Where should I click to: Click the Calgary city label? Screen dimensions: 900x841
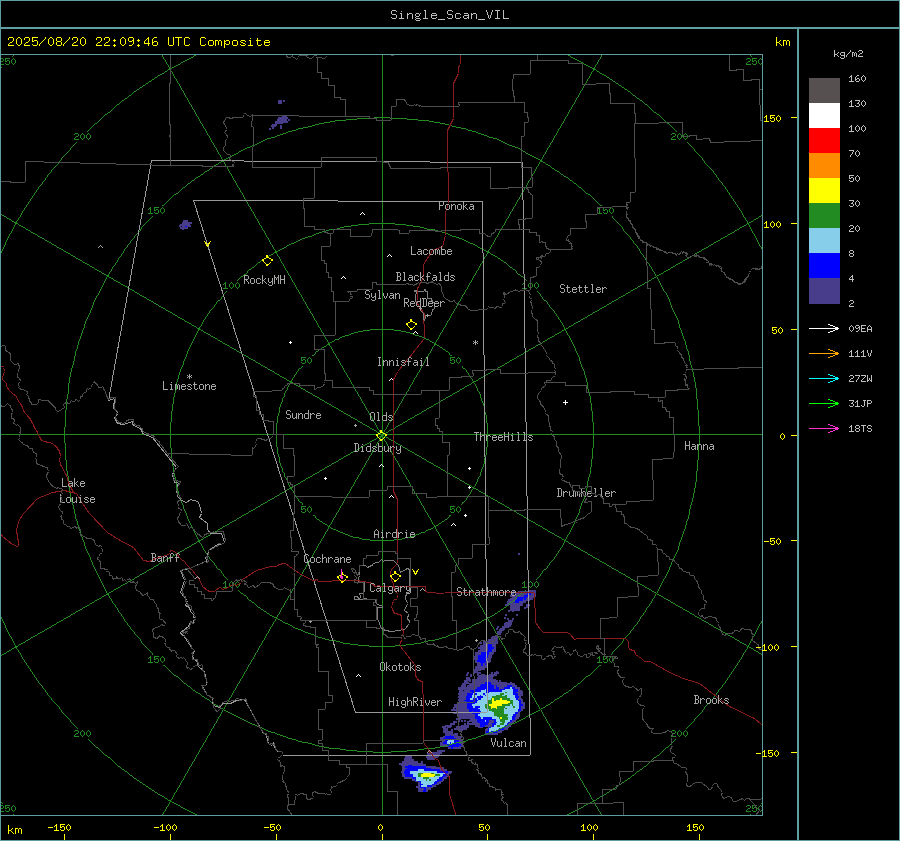(390, 588)
